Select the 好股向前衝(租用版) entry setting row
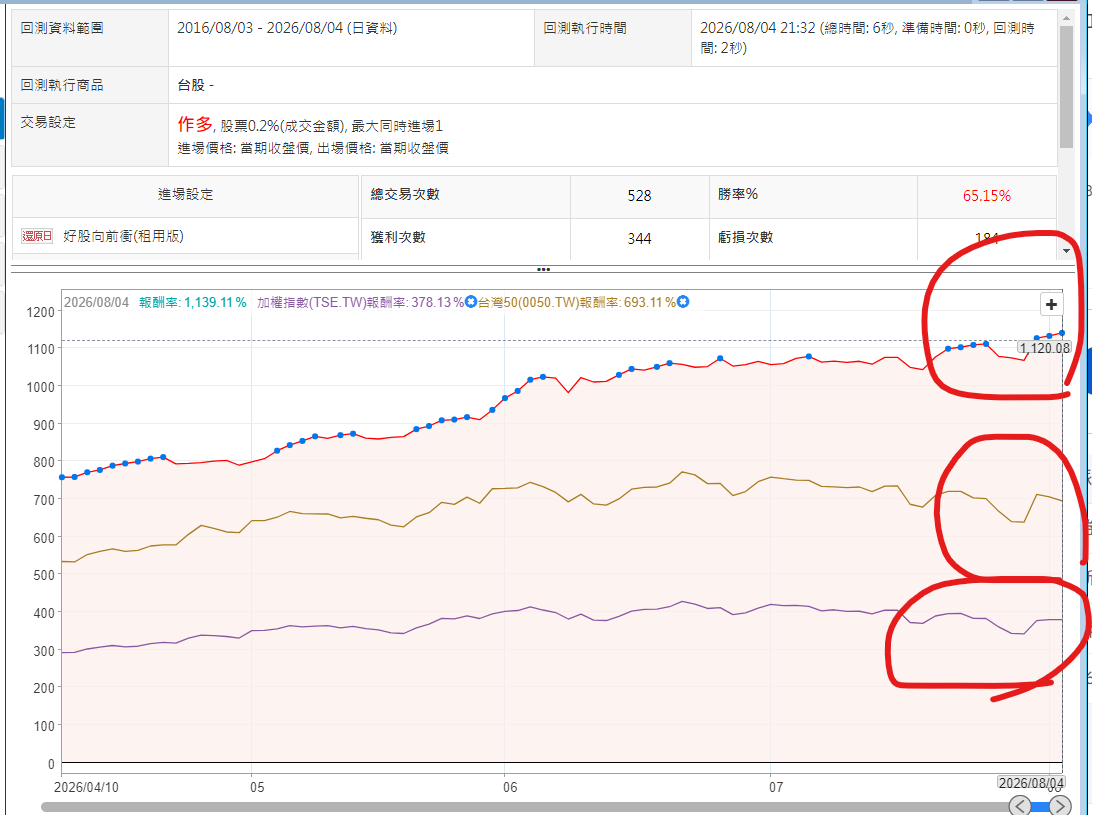This screenshot has width=1094, height=815. 185,237
